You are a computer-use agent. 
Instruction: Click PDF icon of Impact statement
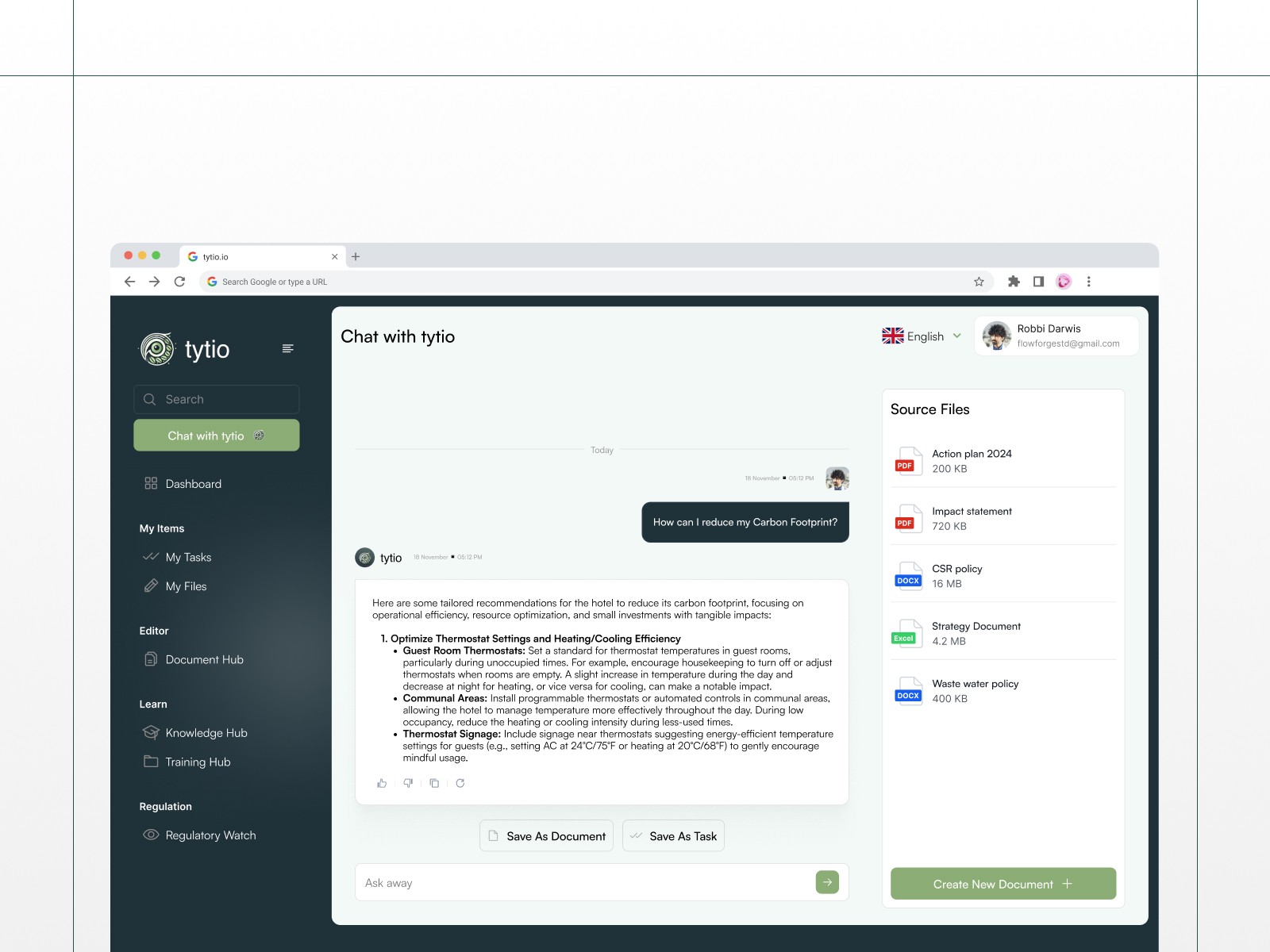[907, 519]
